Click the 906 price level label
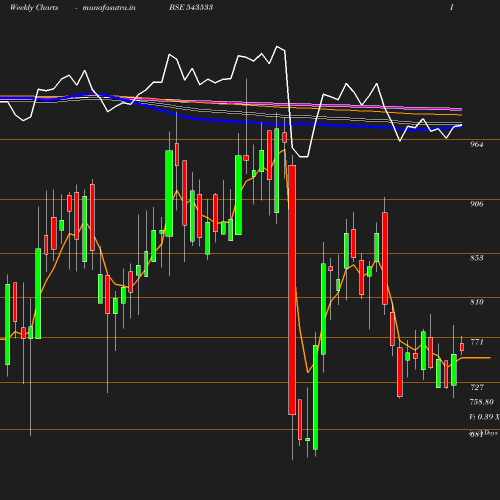Screen dimensions: 500x500 point(476,204)
